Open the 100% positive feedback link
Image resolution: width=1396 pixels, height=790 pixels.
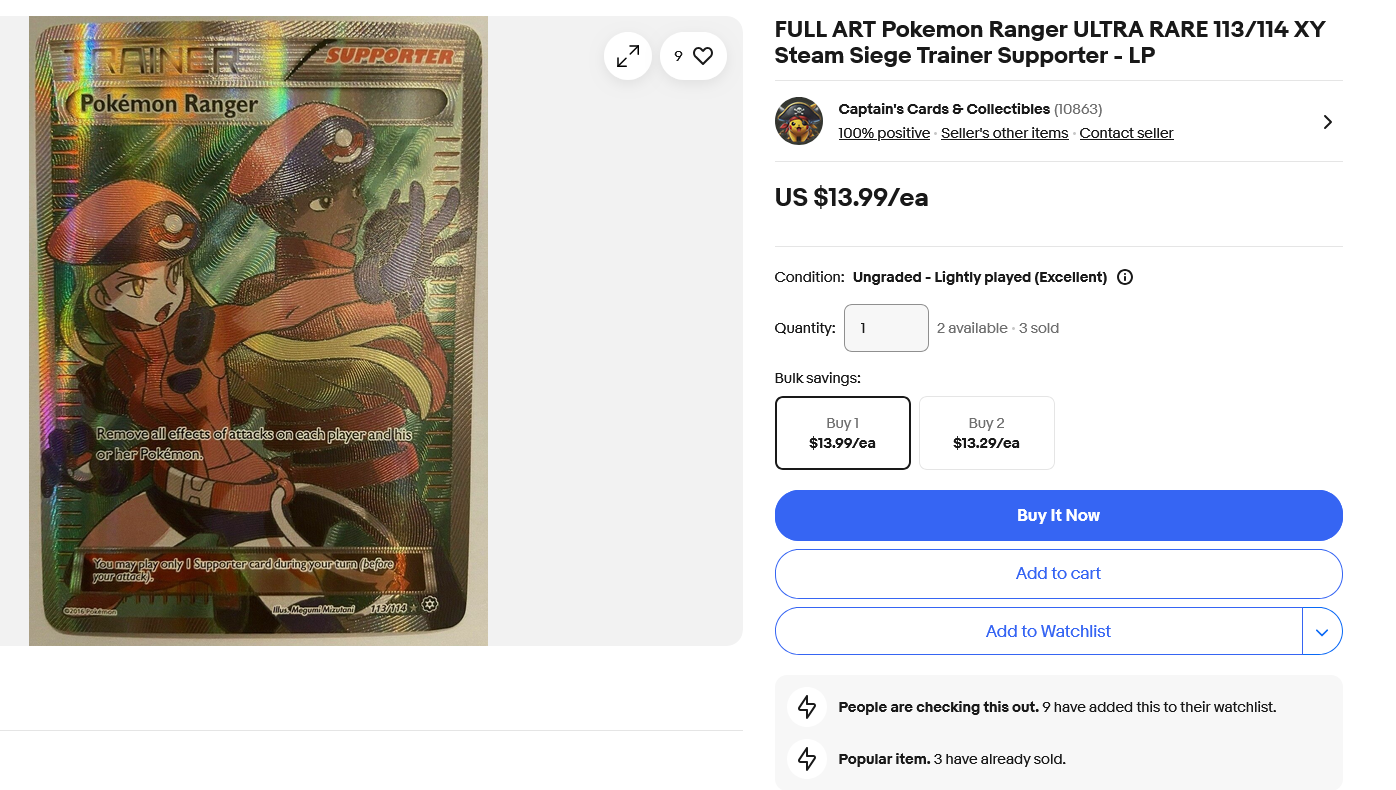click(884, 133)
